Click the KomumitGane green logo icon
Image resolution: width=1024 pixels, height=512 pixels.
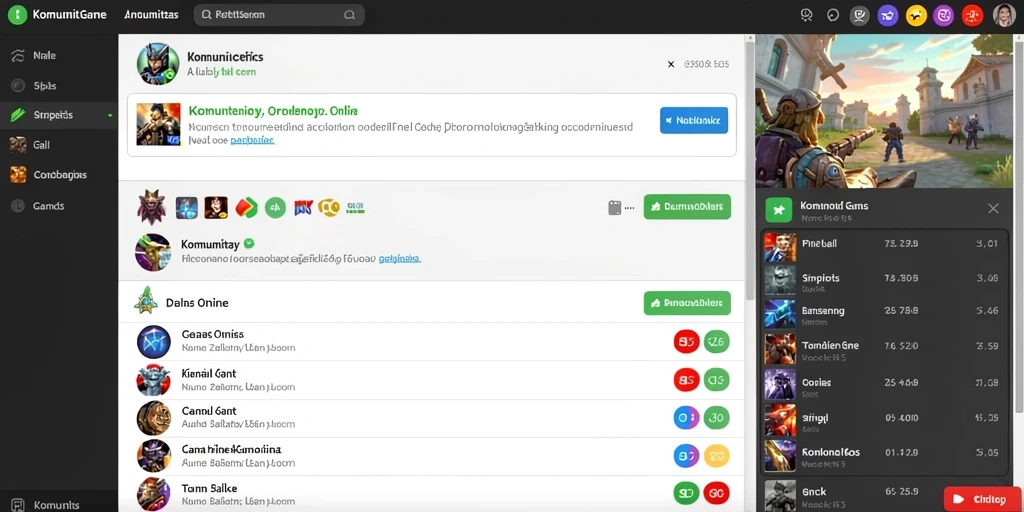point(18,14)
